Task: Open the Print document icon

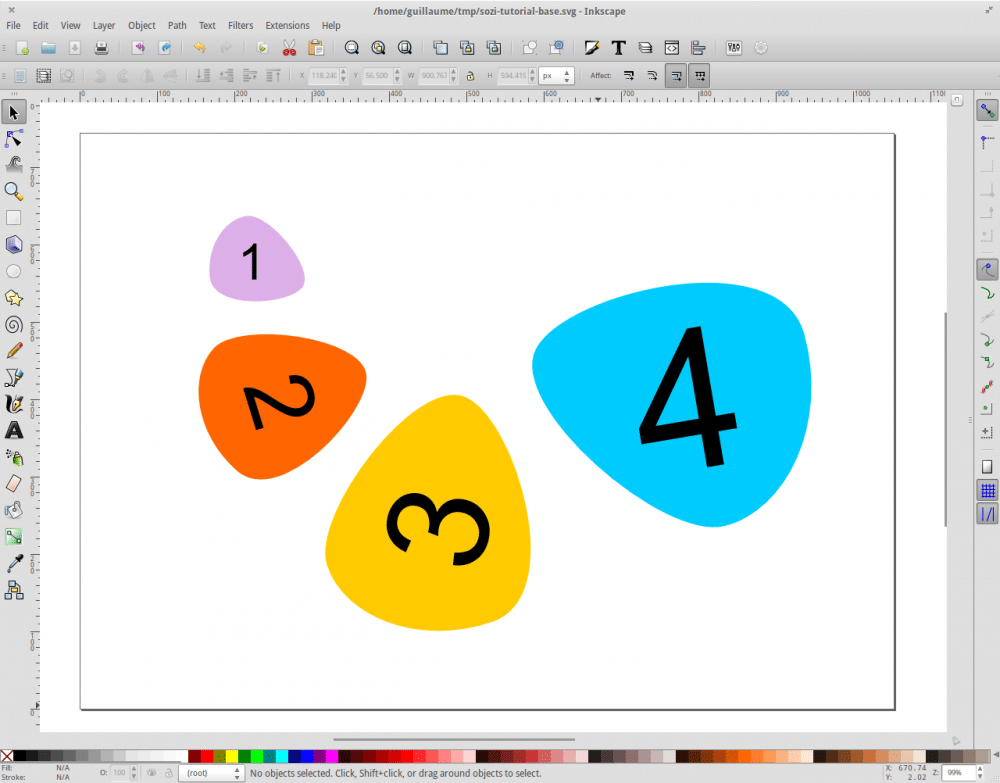Action: pos(101,47)
